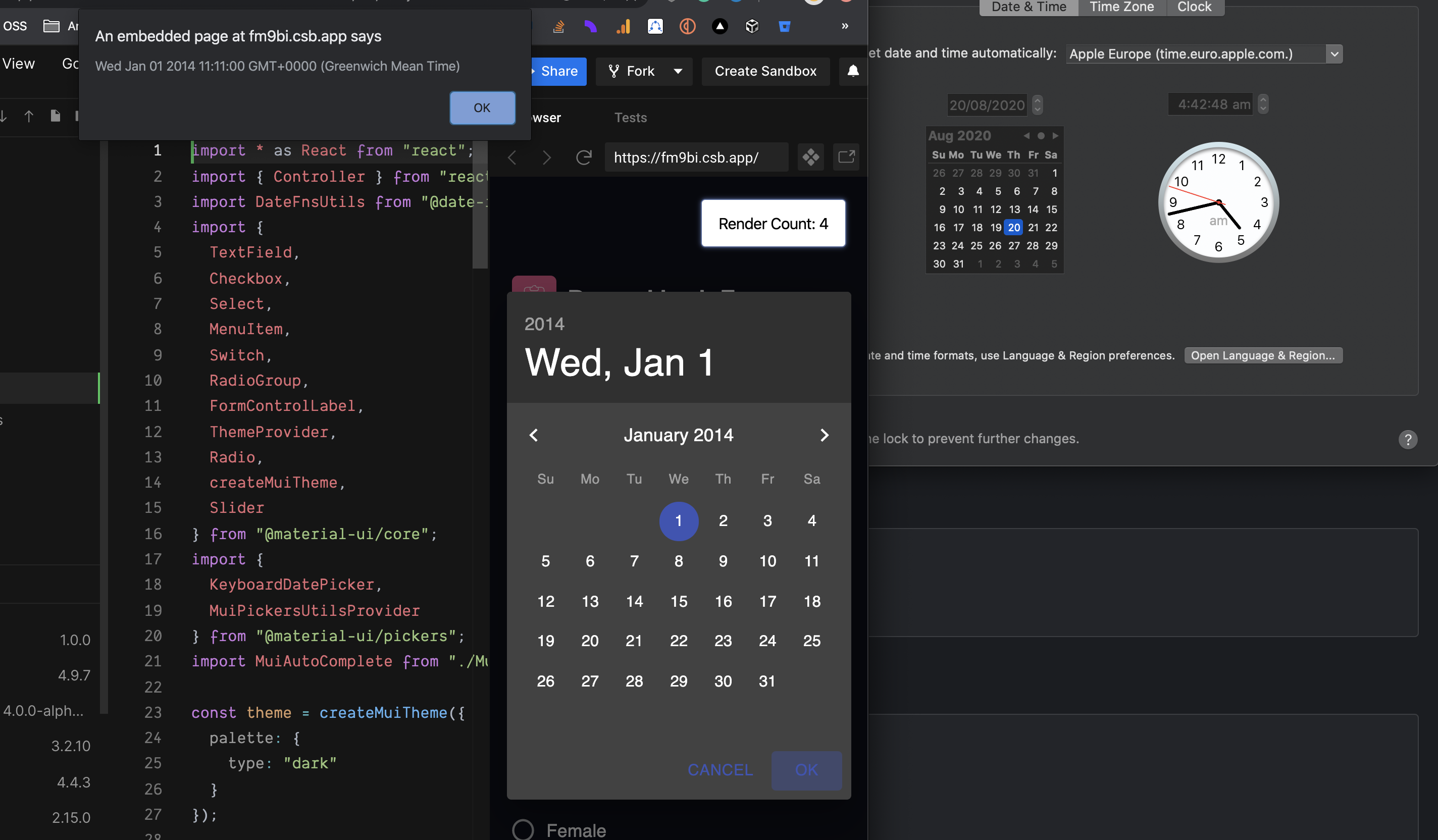
Task: Click the notification bell beside Create Sandbox
Action: pyautogui.click(x=853, y=71)
